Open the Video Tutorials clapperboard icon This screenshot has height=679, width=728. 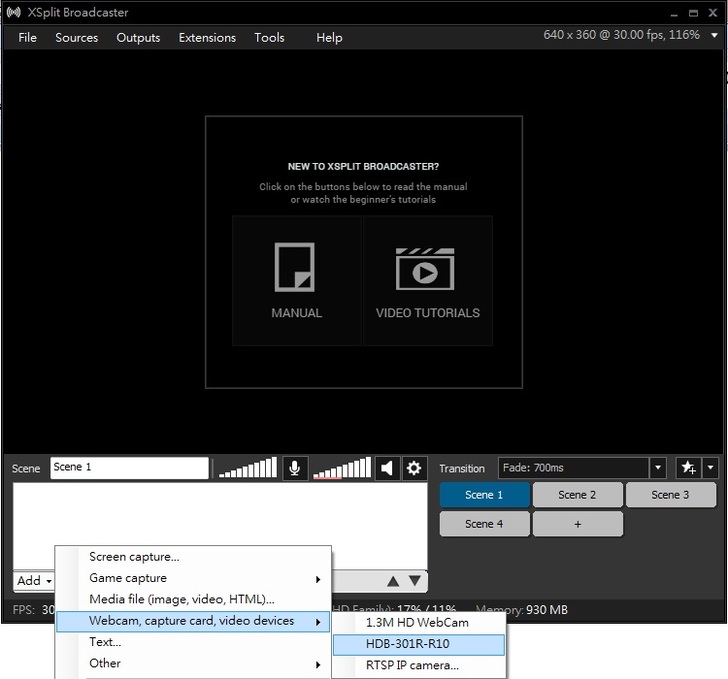click(426, 268)
